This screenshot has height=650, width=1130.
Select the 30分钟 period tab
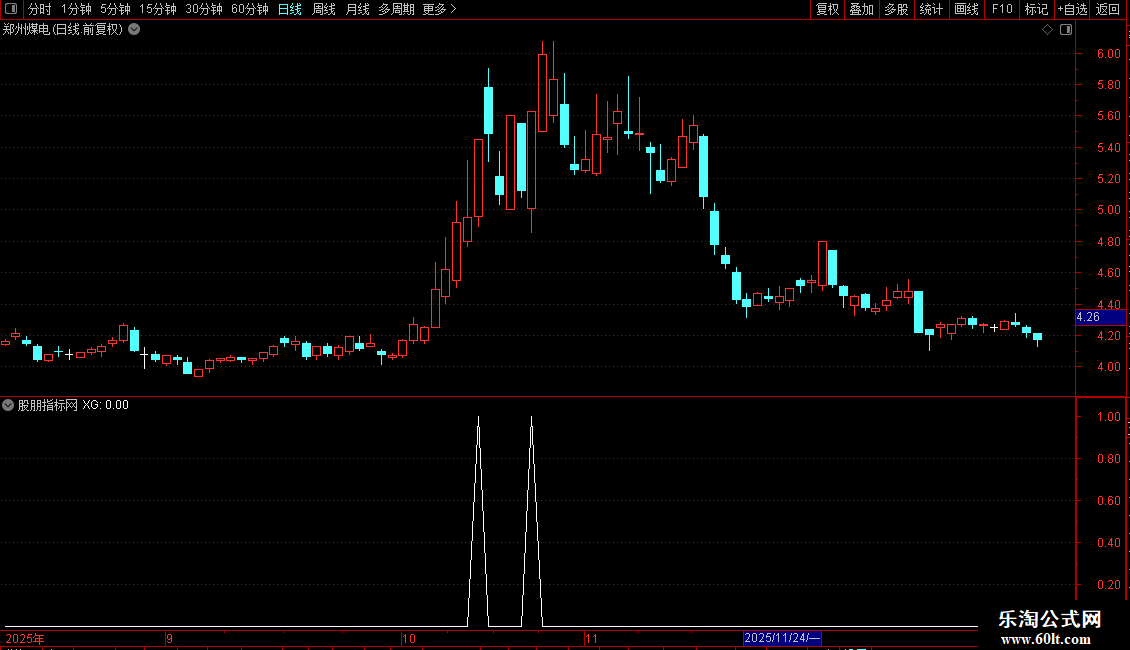(x=203, y=9)
